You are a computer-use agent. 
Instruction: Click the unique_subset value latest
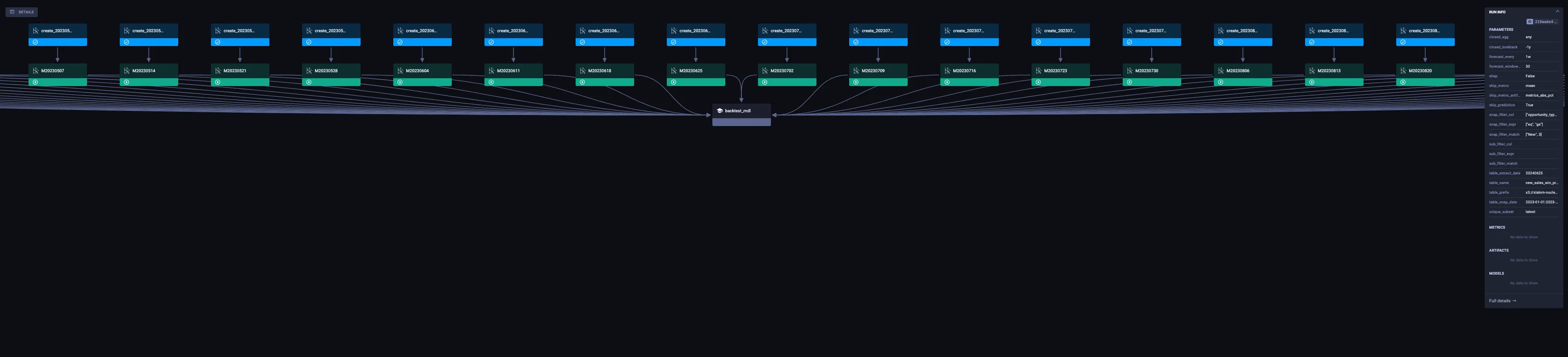coord(1530,212)
